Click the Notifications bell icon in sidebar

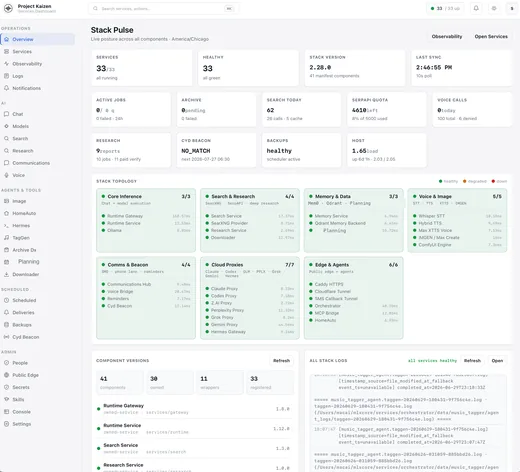(6, 88)
